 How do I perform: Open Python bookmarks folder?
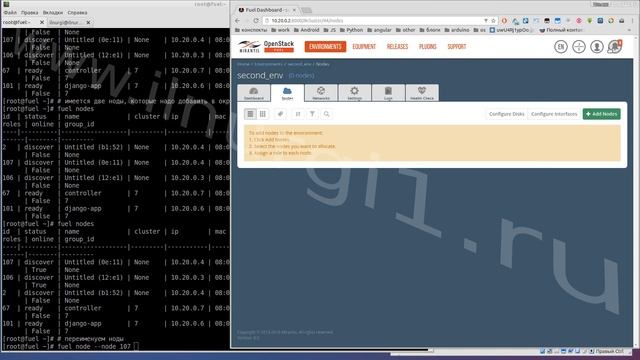351,30
